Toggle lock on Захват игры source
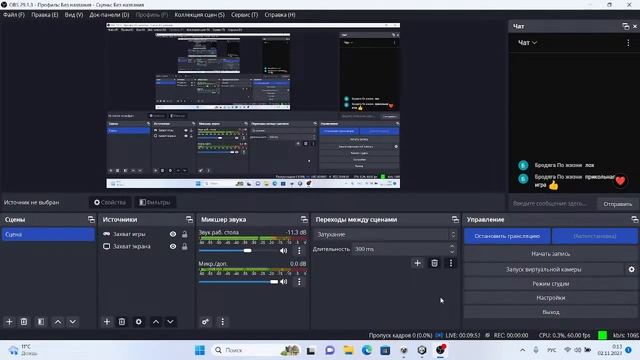This screenshot has width=640, height=360. (x=184, y=234)
